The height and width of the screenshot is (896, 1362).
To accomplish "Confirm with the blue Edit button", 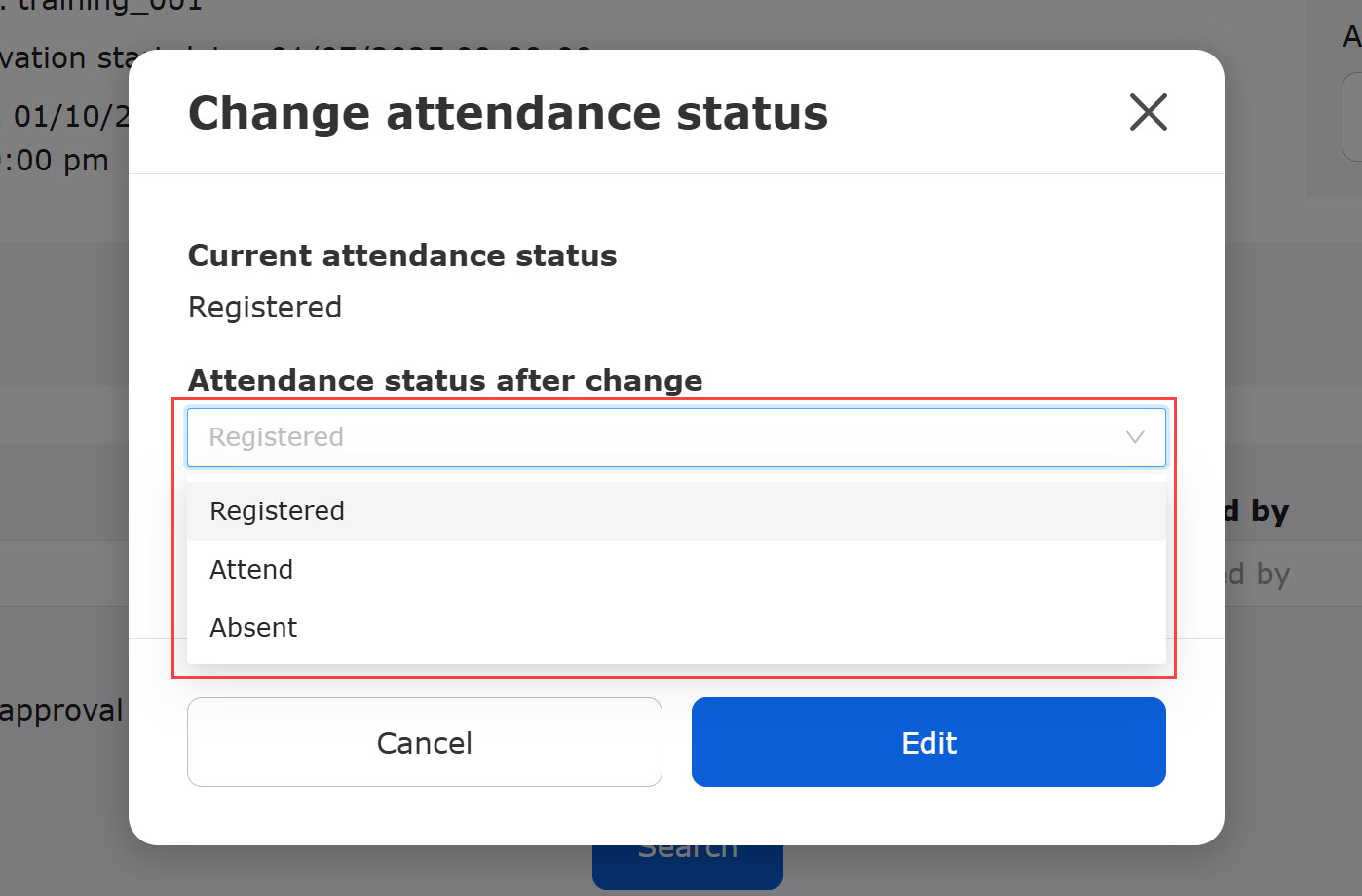I will click(928, 742).
